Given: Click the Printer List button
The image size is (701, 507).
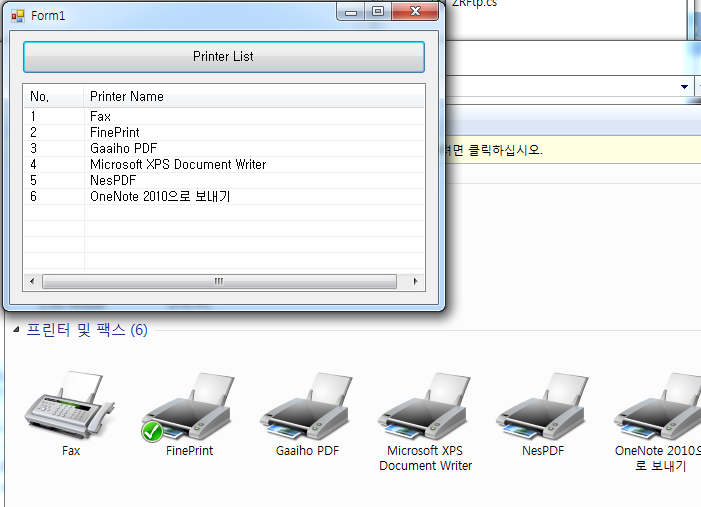Looking at the screenshot, I should [224, 57].
